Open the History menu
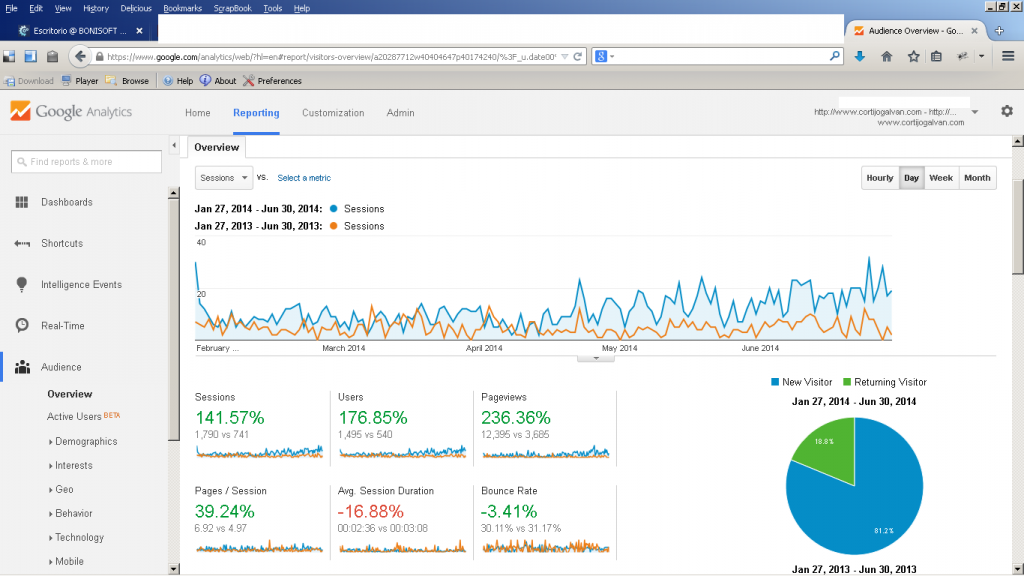This screenshot has height=576, width=1024. point(95,8)
